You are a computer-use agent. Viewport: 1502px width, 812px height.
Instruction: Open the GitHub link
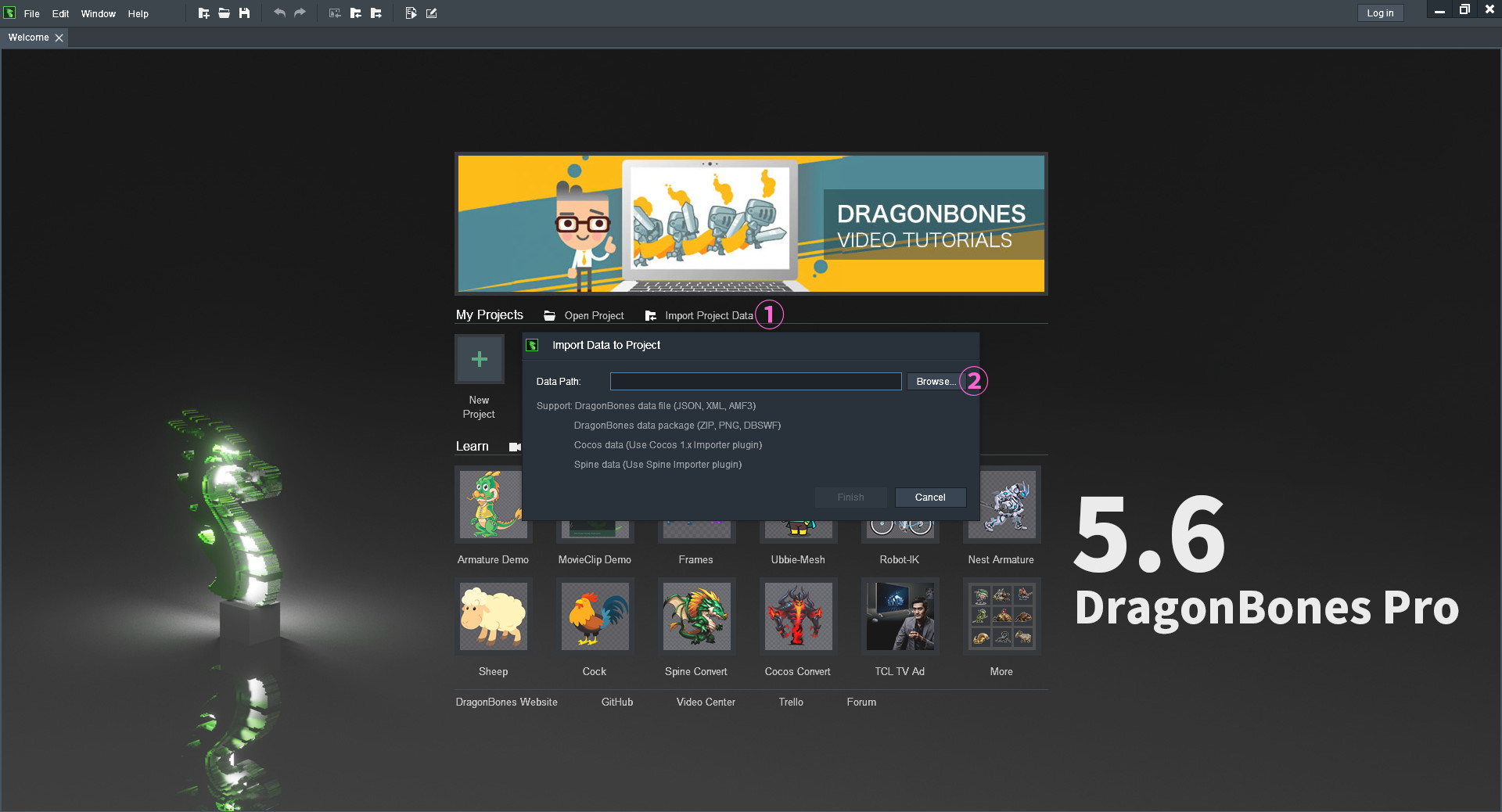[617, 702]
